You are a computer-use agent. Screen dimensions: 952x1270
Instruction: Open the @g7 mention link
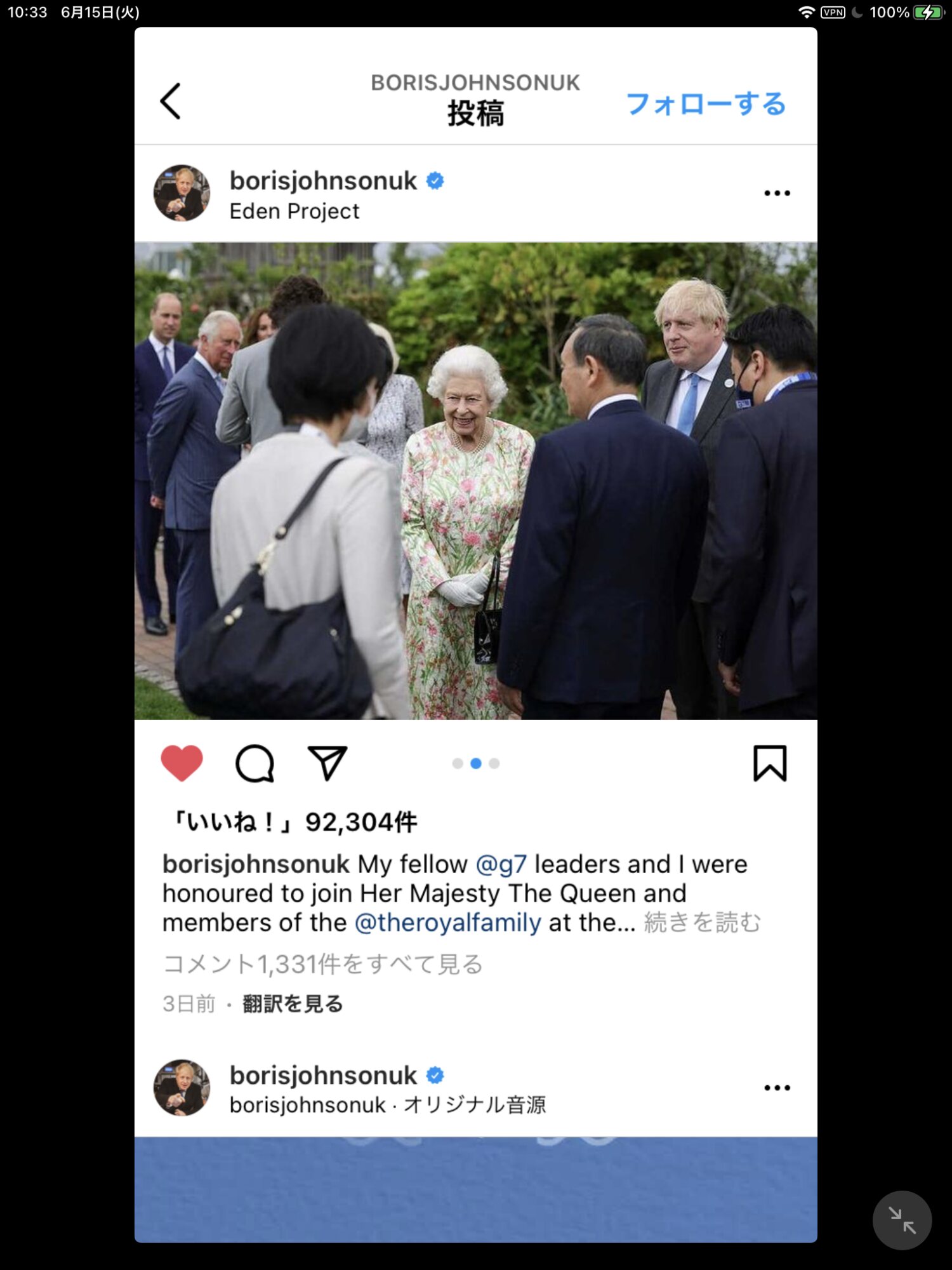(501, 864)
